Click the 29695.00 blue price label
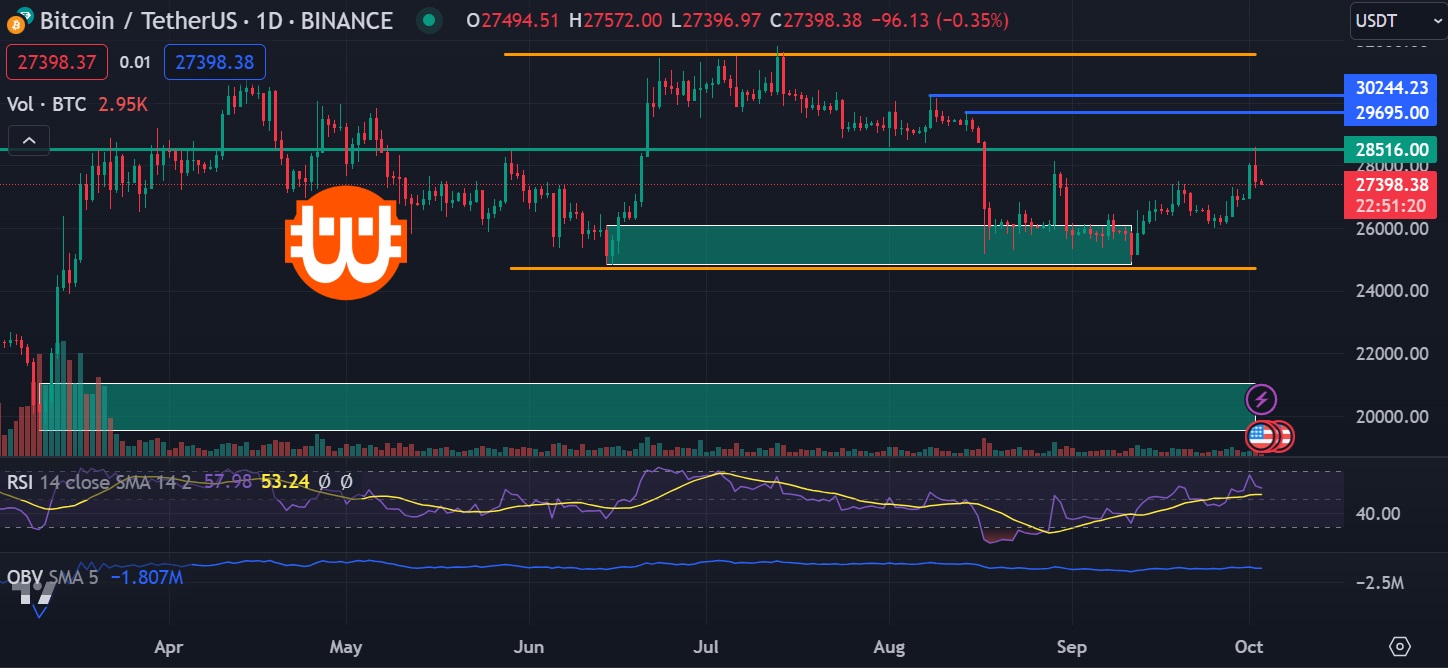This screenshot has height=668, width=1448. [x=1391, y=113]
